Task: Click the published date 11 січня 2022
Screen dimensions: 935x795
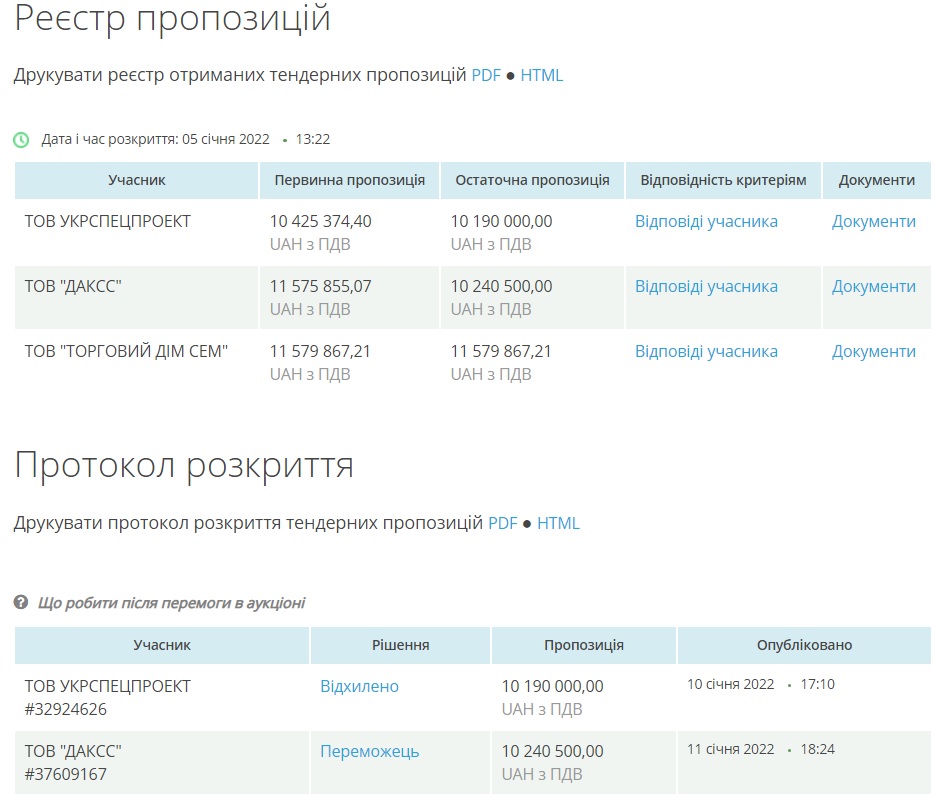Action: 730,750
